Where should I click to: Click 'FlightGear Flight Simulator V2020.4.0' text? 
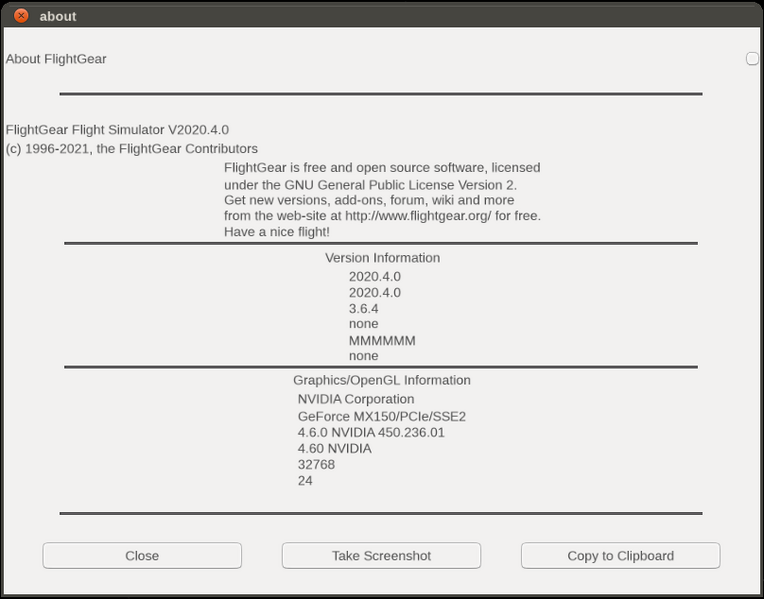point(117,130)
